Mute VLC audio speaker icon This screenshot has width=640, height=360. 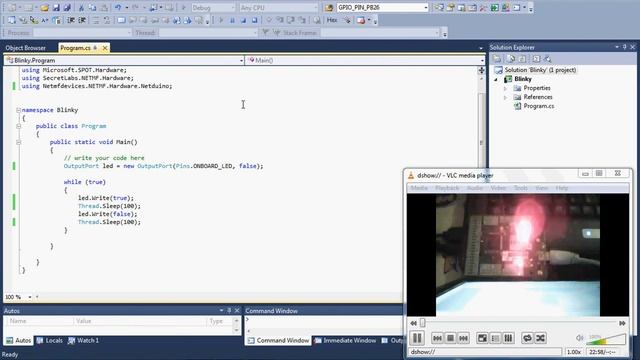[x=580, y=338]
